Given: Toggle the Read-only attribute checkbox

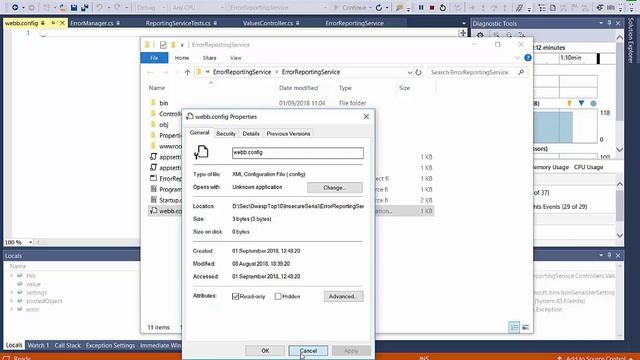Looking at the screenshot, I should [236, 296].
